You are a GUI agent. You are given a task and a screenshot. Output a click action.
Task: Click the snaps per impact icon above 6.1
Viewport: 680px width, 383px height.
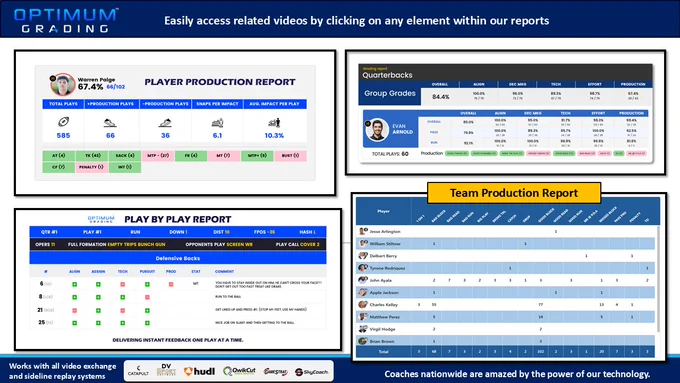pos(217,123)
